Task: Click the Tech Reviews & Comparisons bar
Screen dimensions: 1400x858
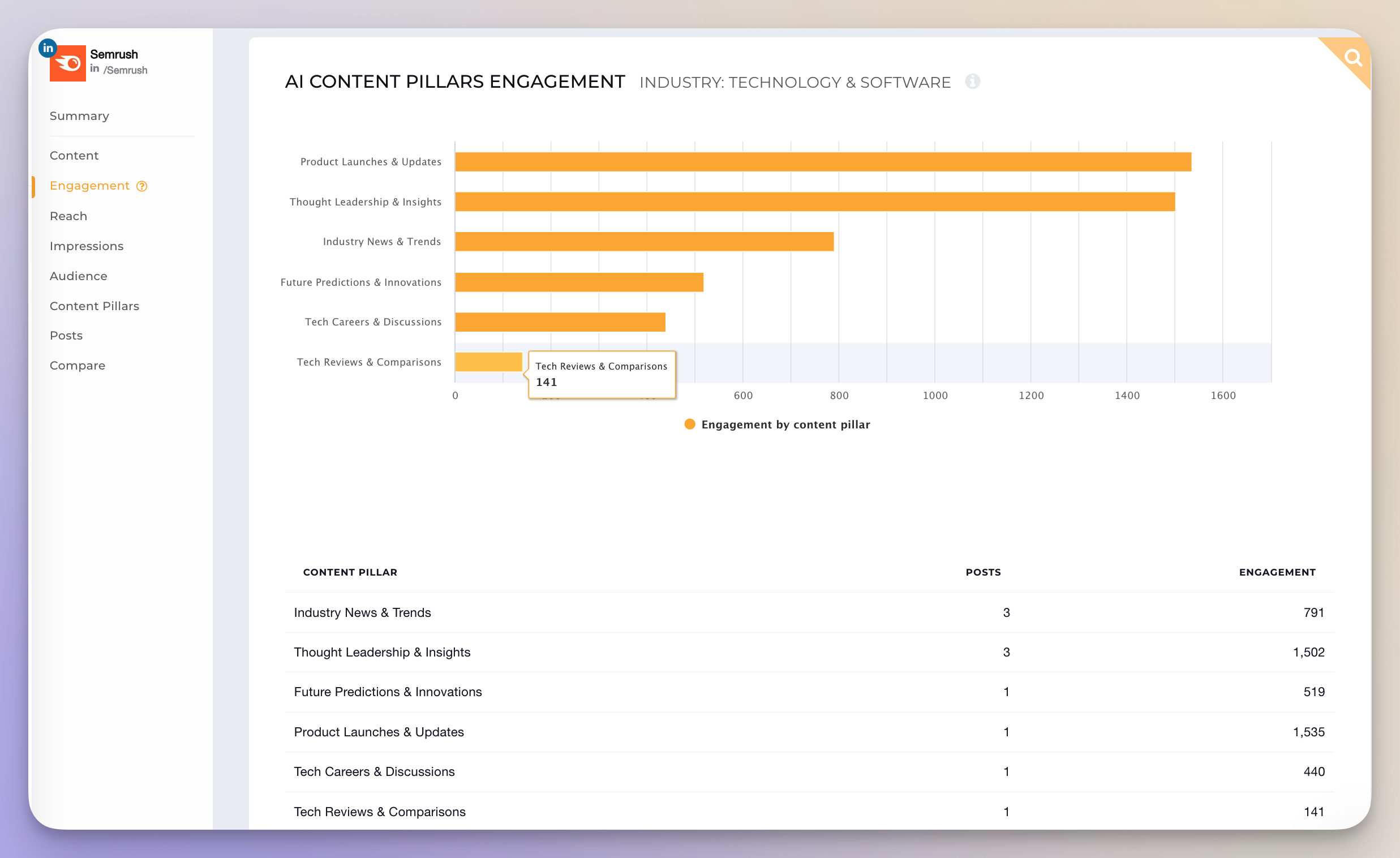Action: [x=488, y=362]
